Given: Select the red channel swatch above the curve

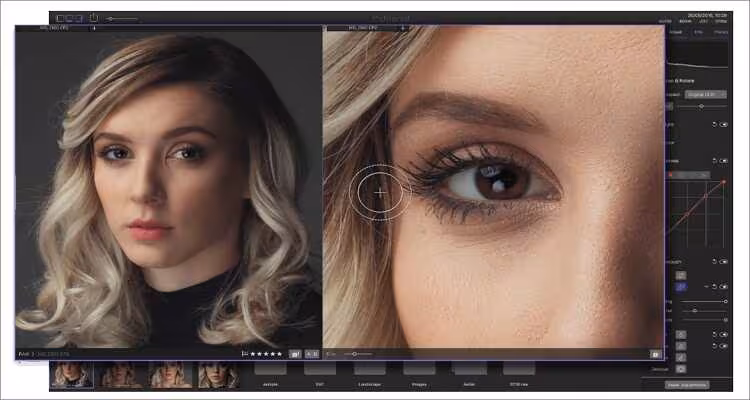Looking at the screenshot, I should (671, 175).
